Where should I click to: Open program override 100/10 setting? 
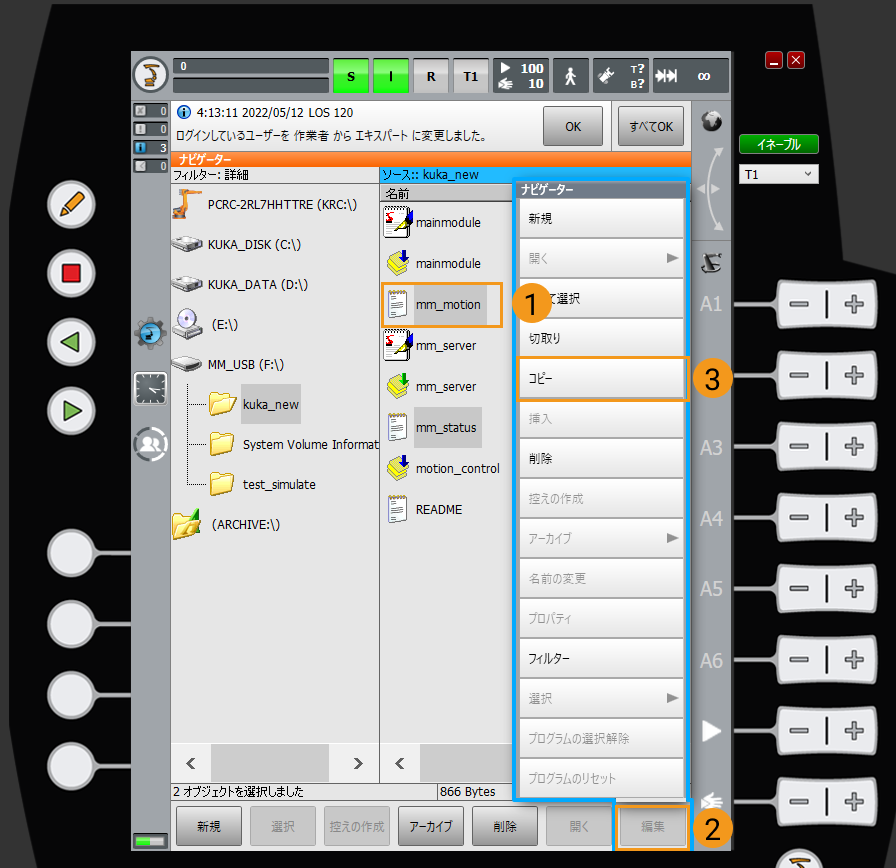click(521, 75)
